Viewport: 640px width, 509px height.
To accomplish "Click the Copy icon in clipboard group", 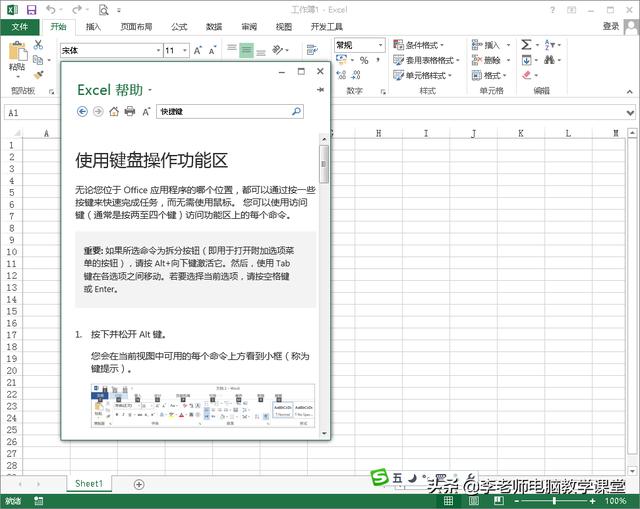I will point(38,60).
